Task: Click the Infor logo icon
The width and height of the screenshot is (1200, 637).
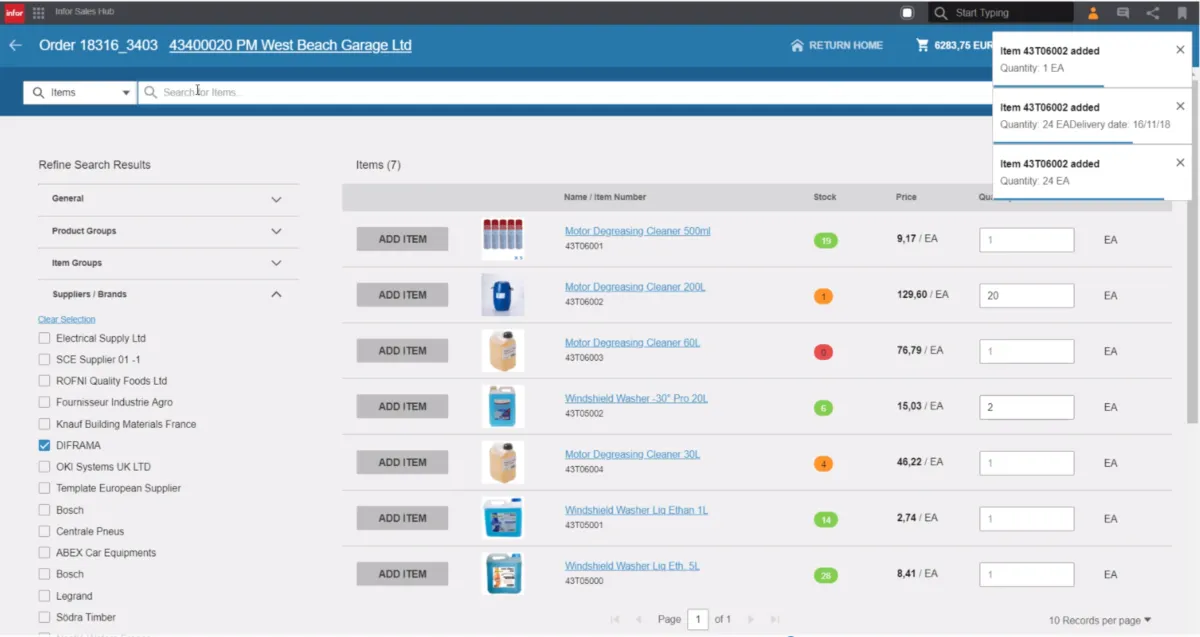Action: (x=13, y=13)
